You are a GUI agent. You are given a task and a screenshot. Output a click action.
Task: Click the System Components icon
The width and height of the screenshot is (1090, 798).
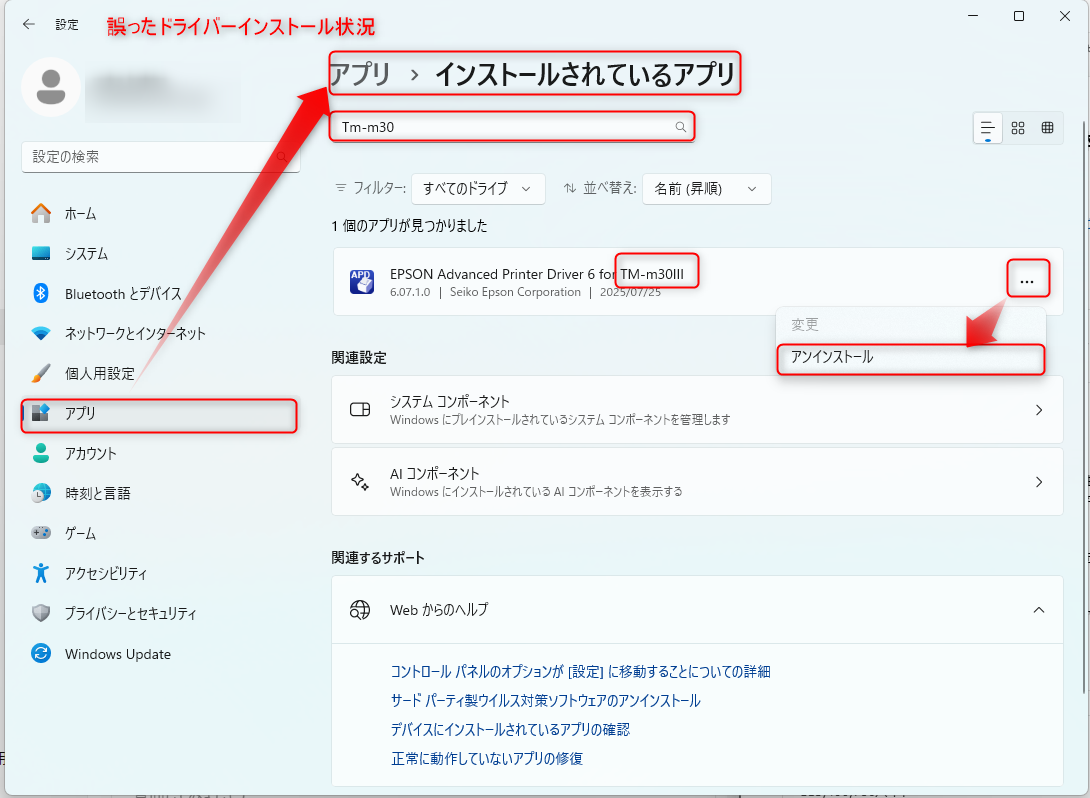360,409
